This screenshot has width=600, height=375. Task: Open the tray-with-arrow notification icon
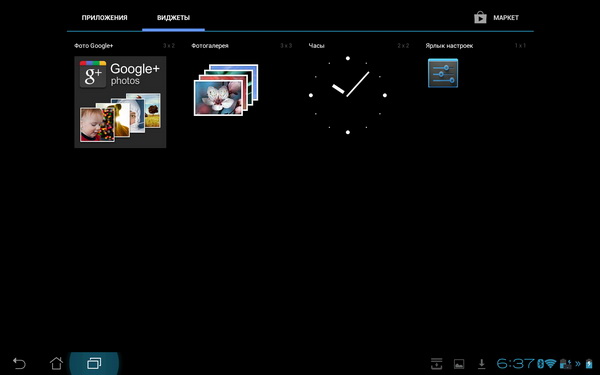pyautogui.click(x=436, y=364)
